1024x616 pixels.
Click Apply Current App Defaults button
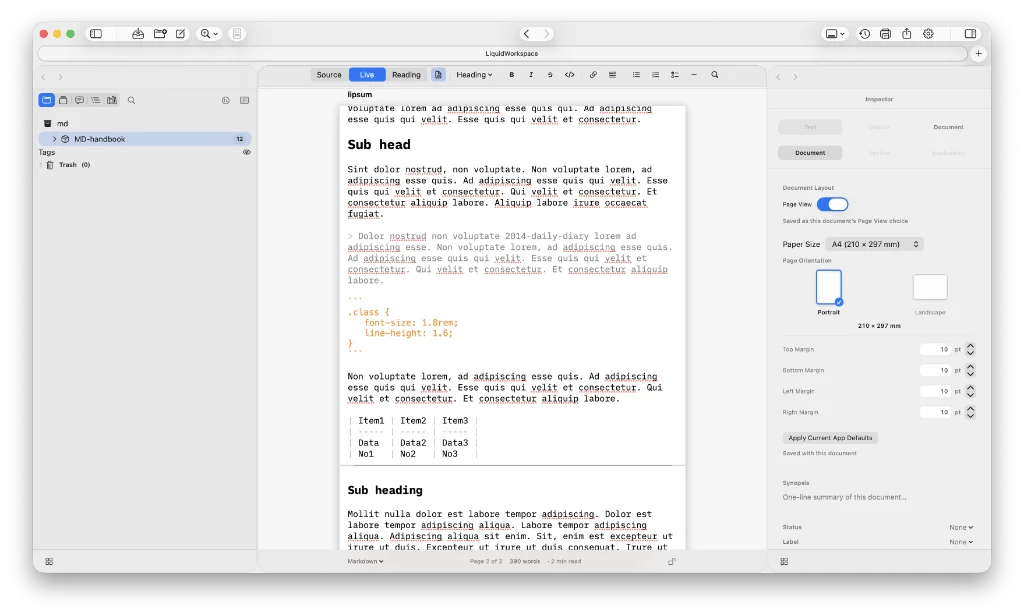pos(830,438)
